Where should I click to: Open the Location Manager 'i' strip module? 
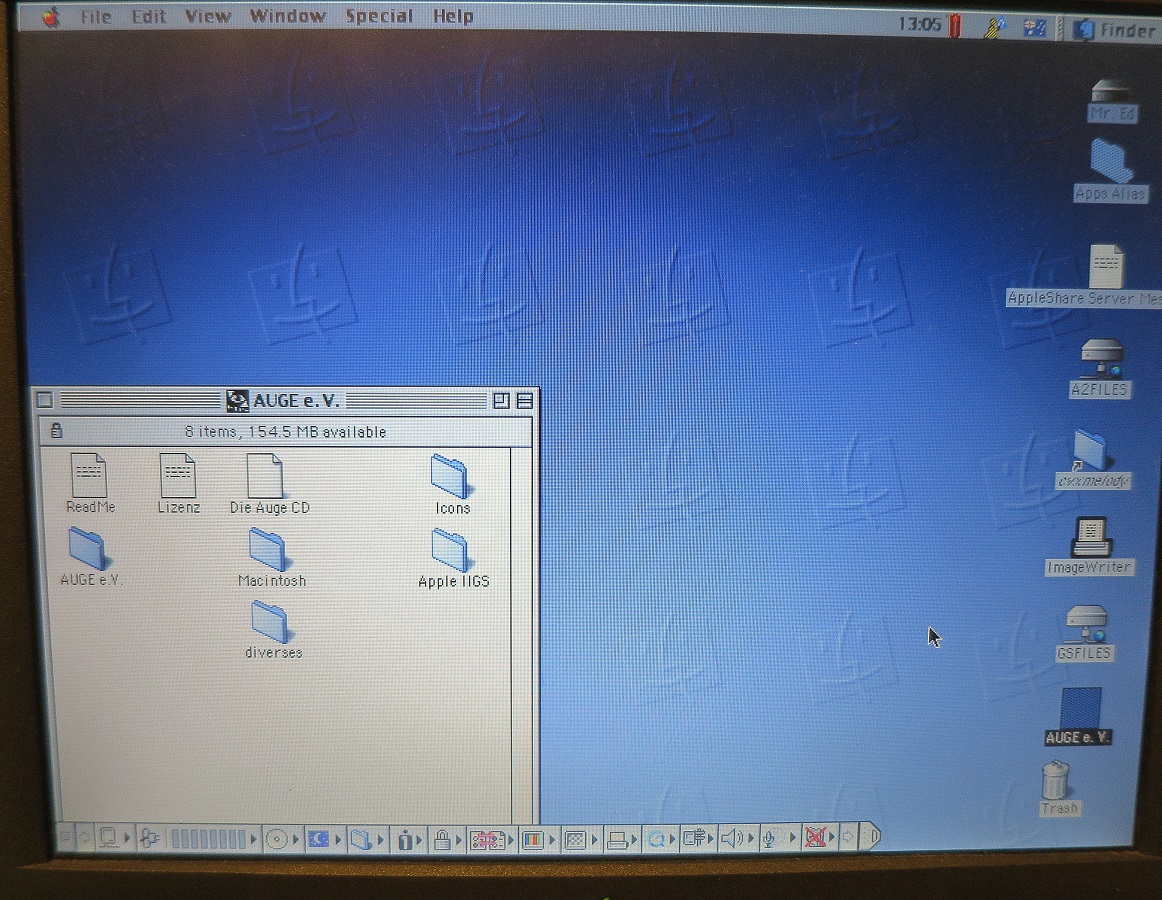tap(408, 840)
